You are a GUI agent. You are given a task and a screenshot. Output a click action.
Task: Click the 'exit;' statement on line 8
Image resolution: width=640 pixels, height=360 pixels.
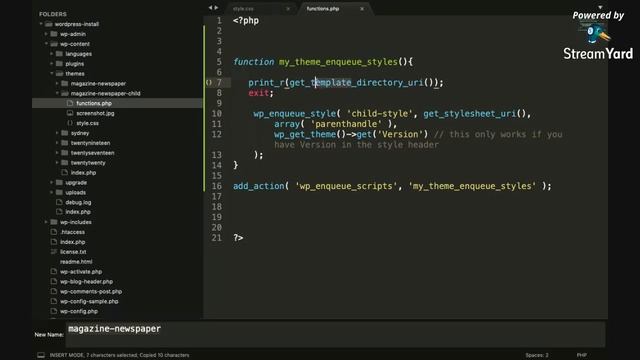pyautogui.click(x=261, y=93)
